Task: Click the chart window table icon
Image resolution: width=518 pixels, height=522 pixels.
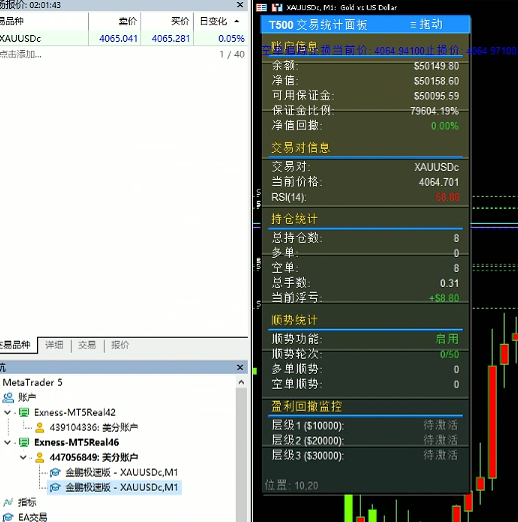Action: (261, 7)
